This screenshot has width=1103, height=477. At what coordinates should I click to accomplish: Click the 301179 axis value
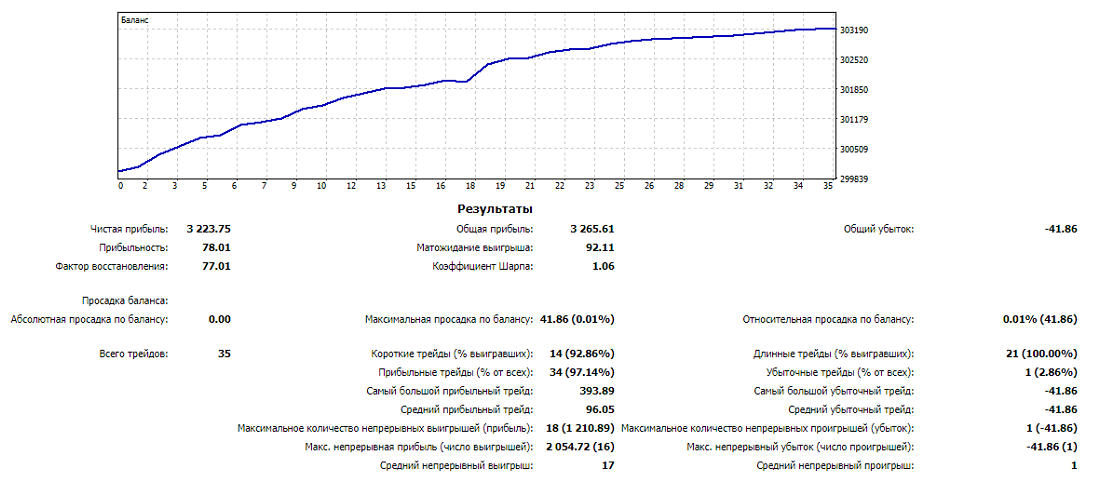(x=855, y=120)
